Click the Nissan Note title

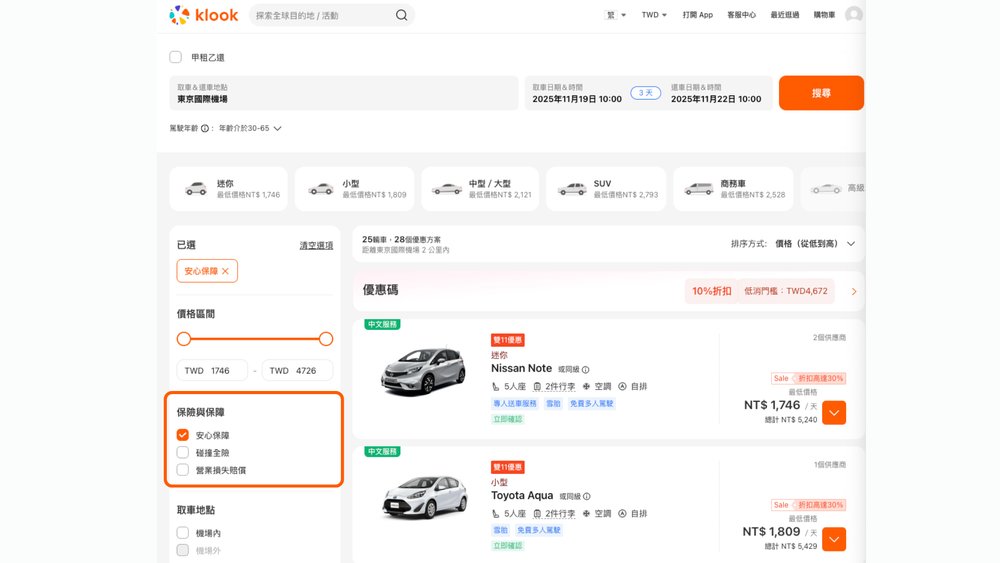pos(521,369)
